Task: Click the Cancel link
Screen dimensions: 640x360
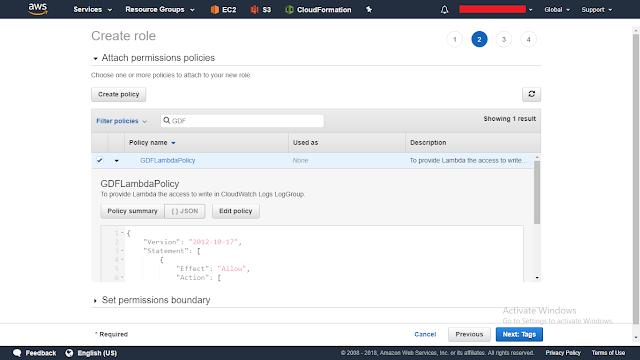Action: tap(425, 334)
